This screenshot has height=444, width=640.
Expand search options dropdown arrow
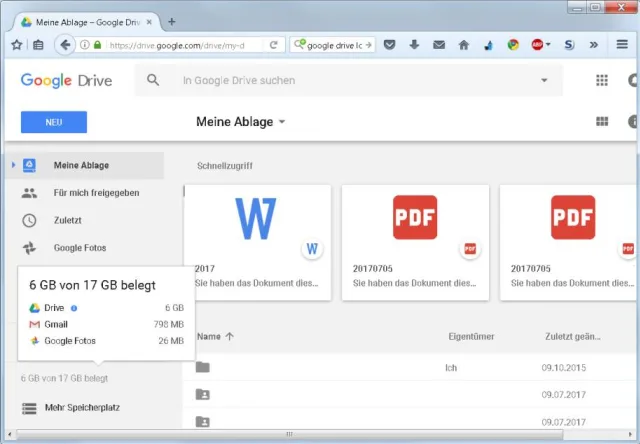[544, 80]
